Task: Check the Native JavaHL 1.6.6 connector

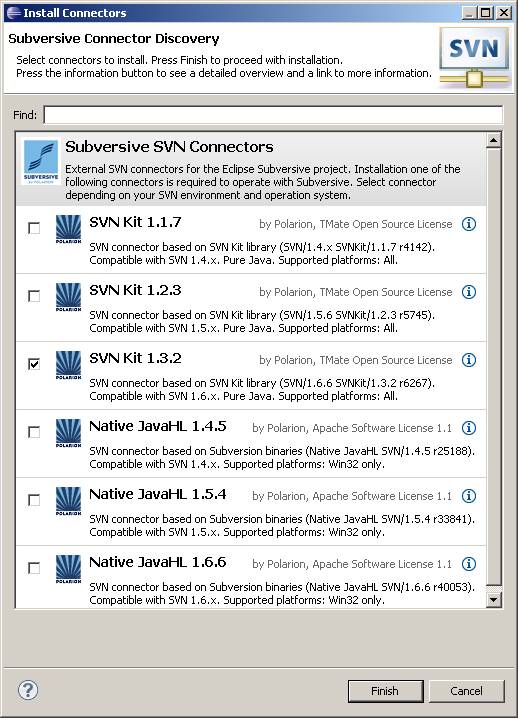Action: [x=34, y=568]
